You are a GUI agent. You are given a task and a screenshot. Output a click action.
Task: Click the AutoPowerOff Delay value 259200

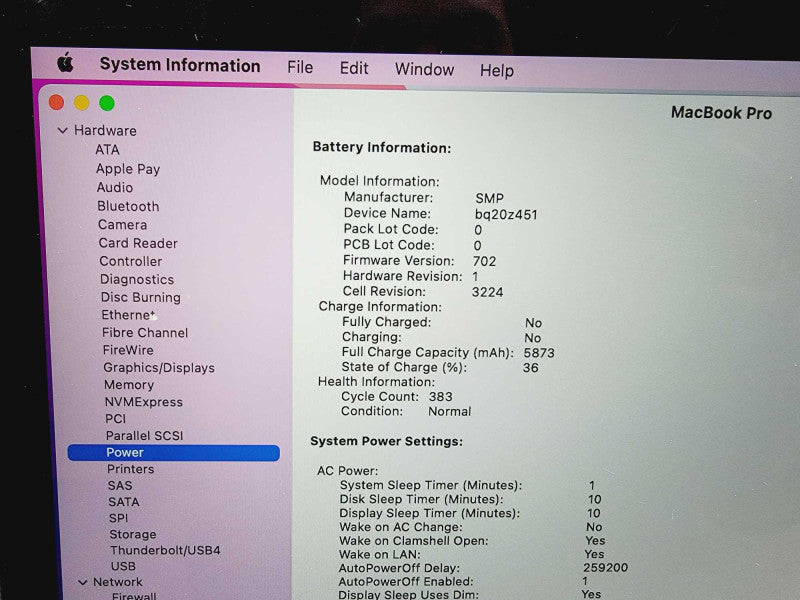606,567
